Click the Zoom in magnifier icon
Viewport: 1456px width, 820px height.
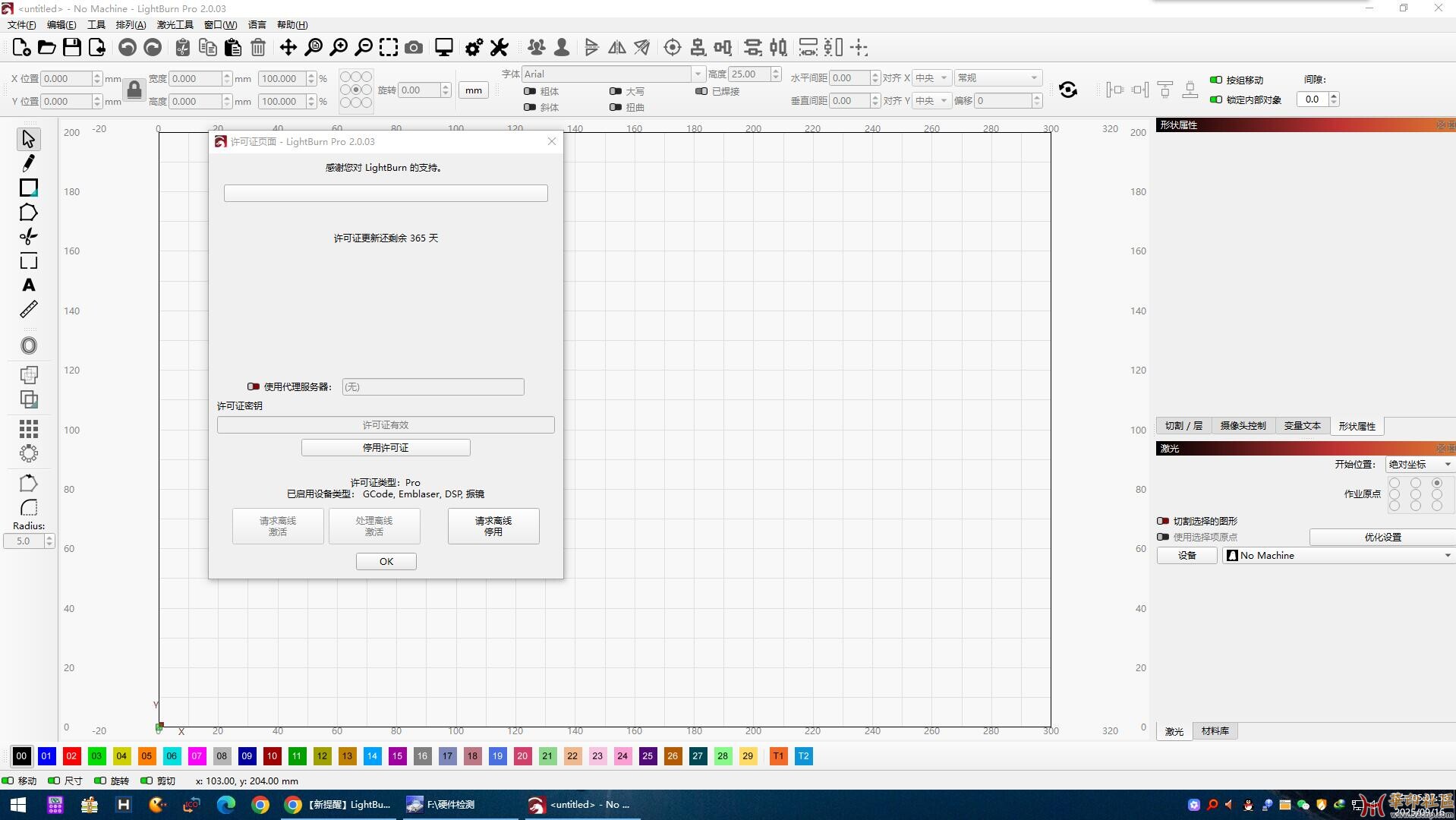[x=339, y=48]
